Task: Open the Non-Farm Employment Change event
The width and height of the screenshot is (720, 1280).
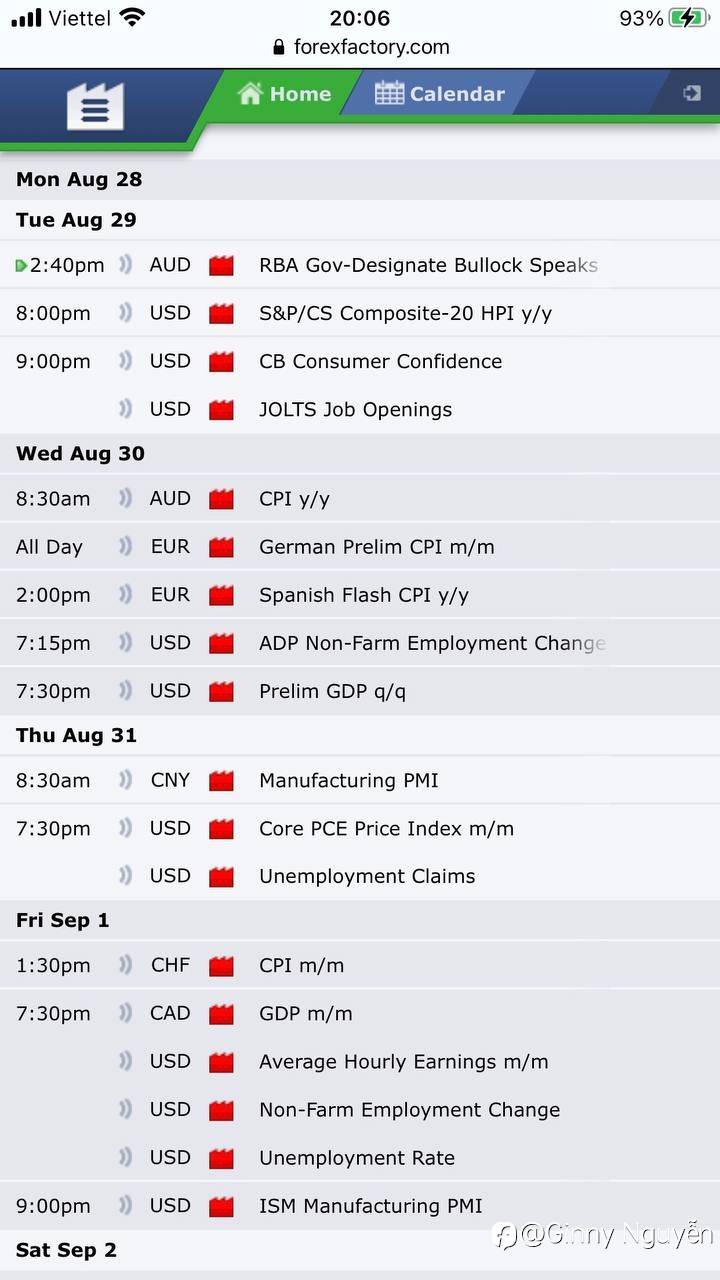Action: [409, 1110]
